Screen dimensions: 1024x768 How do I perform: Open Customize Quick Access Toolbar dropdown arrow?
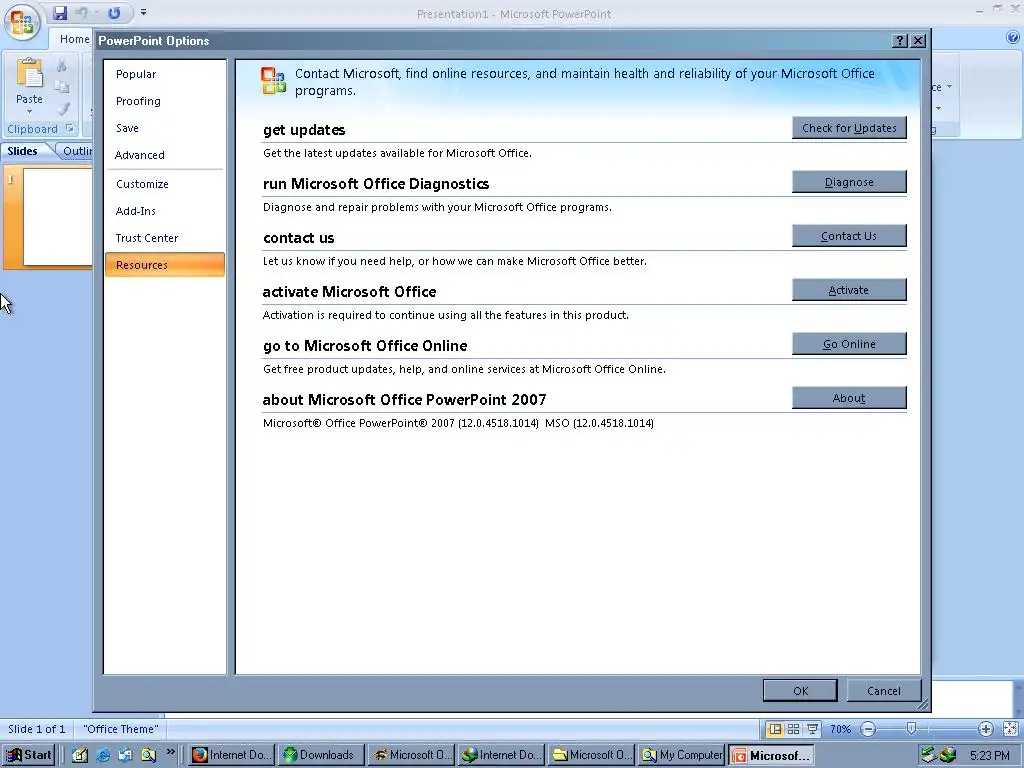(144, 12)
